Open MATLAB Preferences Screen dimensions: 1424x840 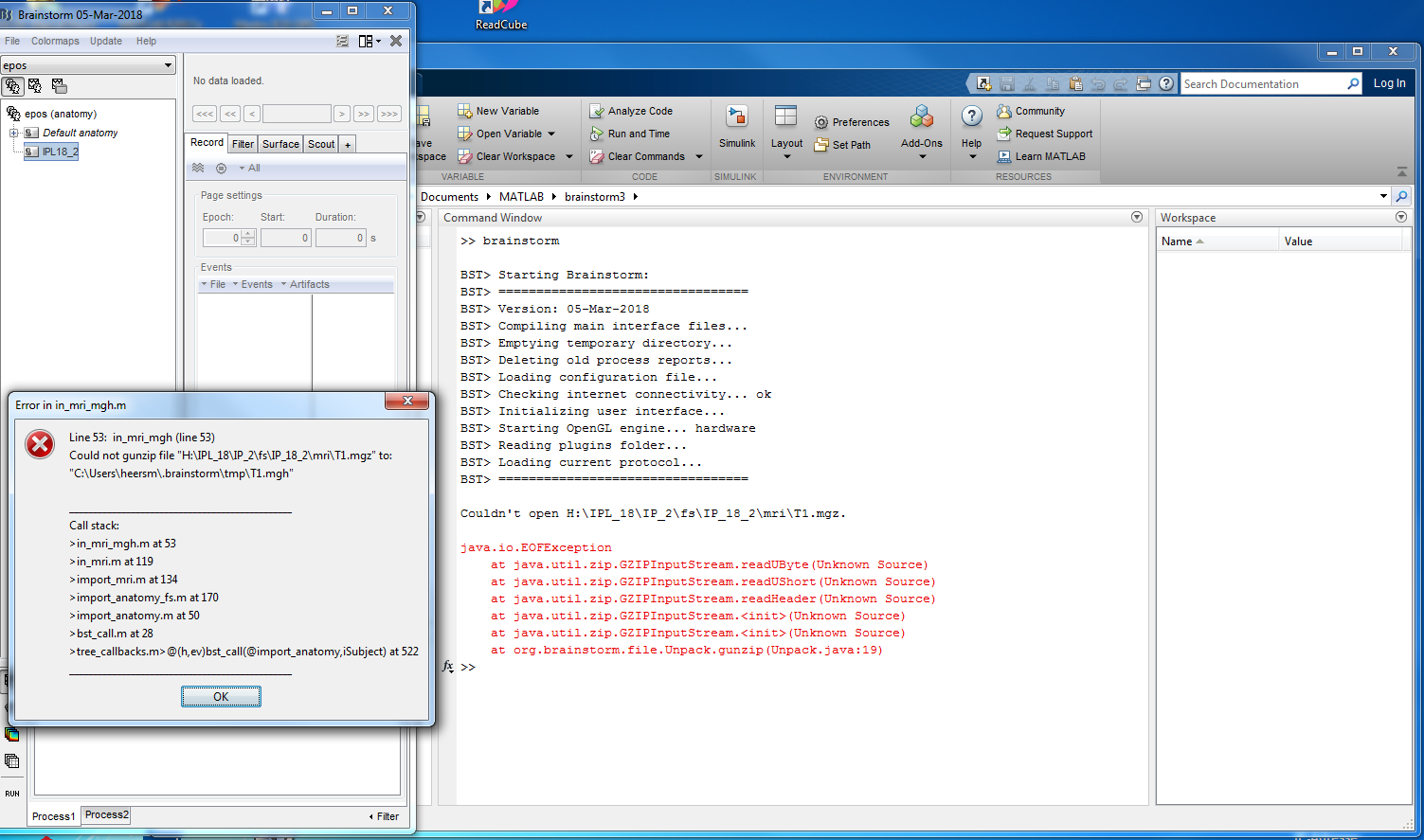click(851, 121)
